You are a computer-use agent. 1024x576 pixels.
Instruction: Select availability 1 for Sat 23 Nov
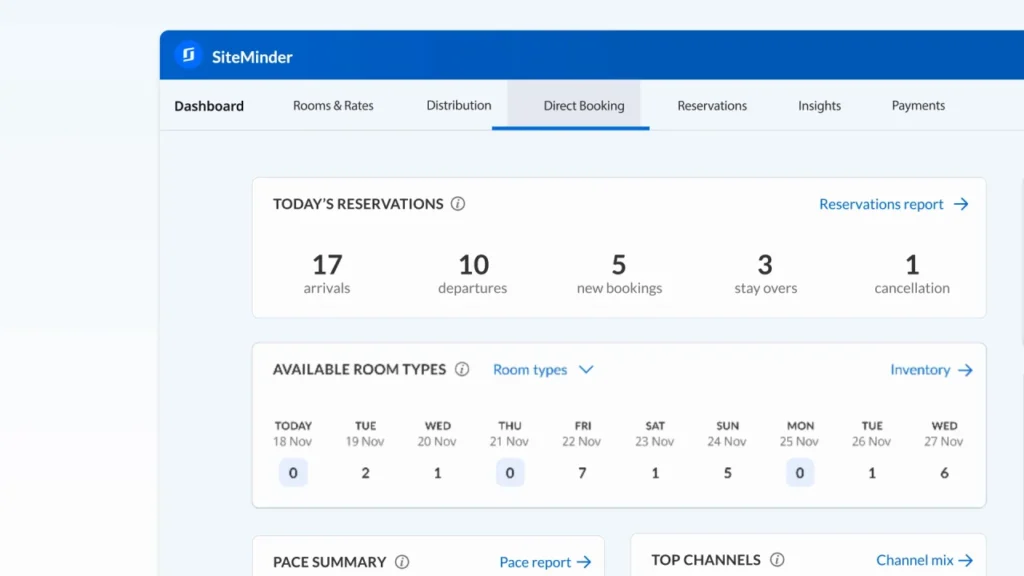[x=655, y=473]
